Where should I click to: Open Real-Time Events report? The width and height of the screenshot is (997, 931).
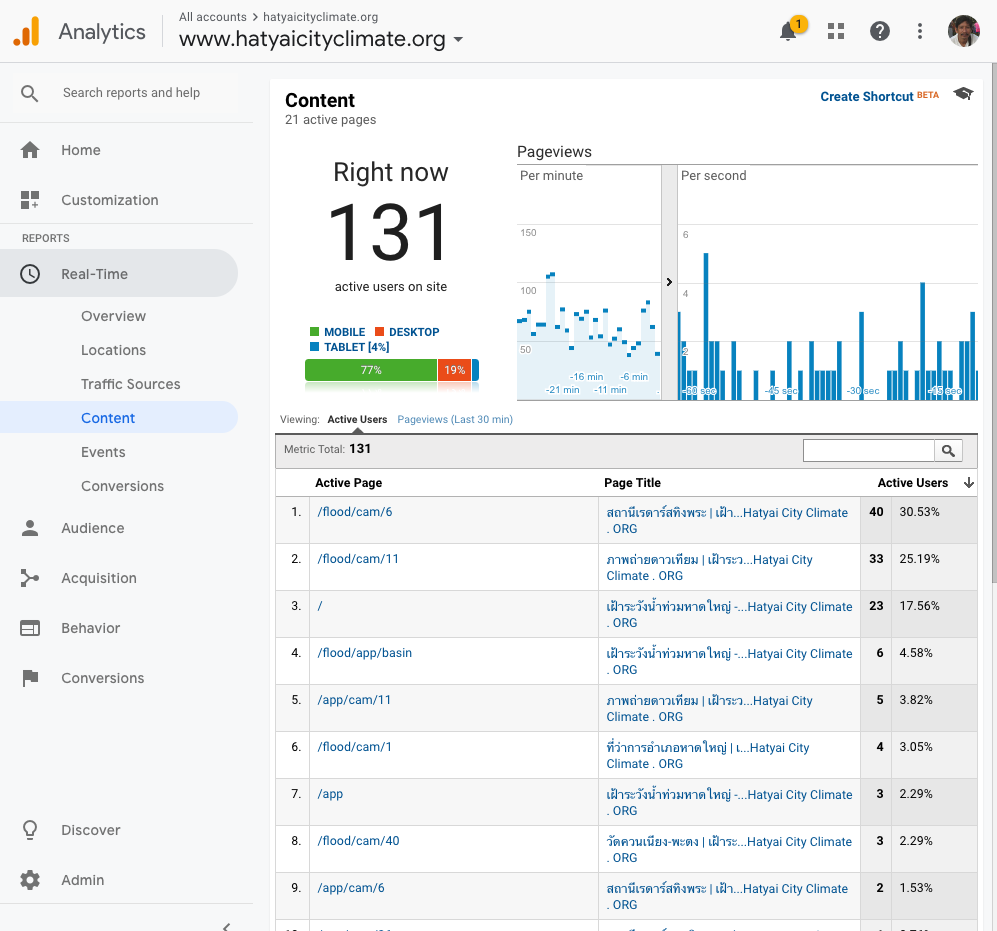coord(103,452)
